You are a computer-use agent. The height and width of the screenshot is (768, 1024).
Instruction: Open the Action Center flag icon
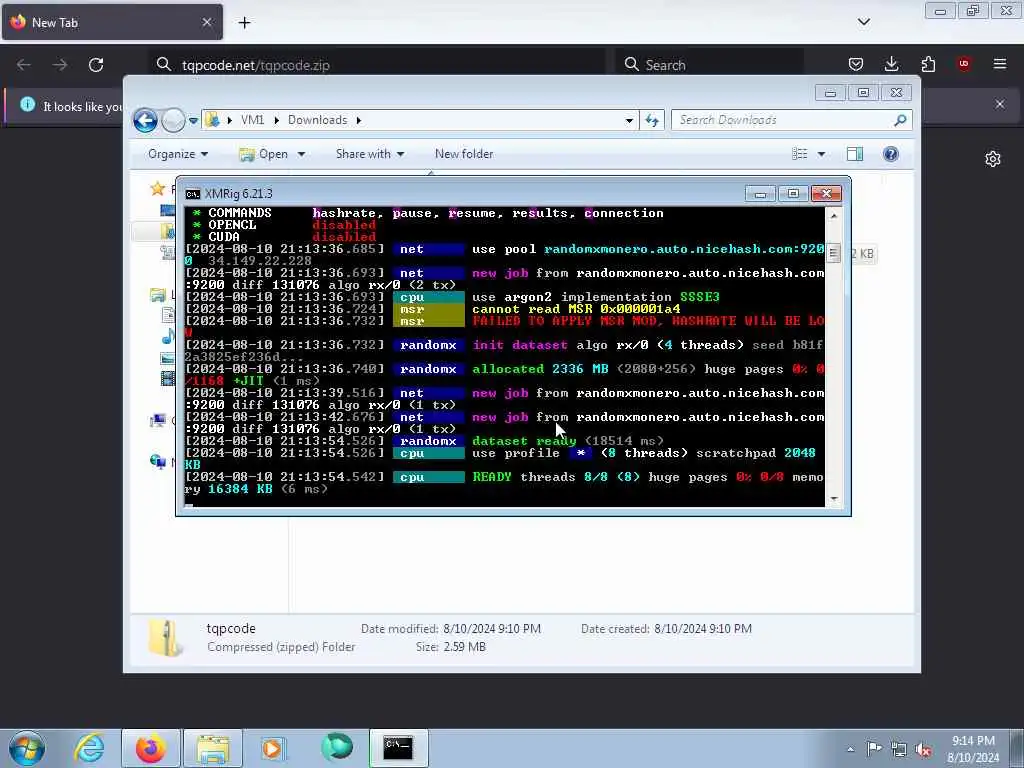tap(874, 748)
